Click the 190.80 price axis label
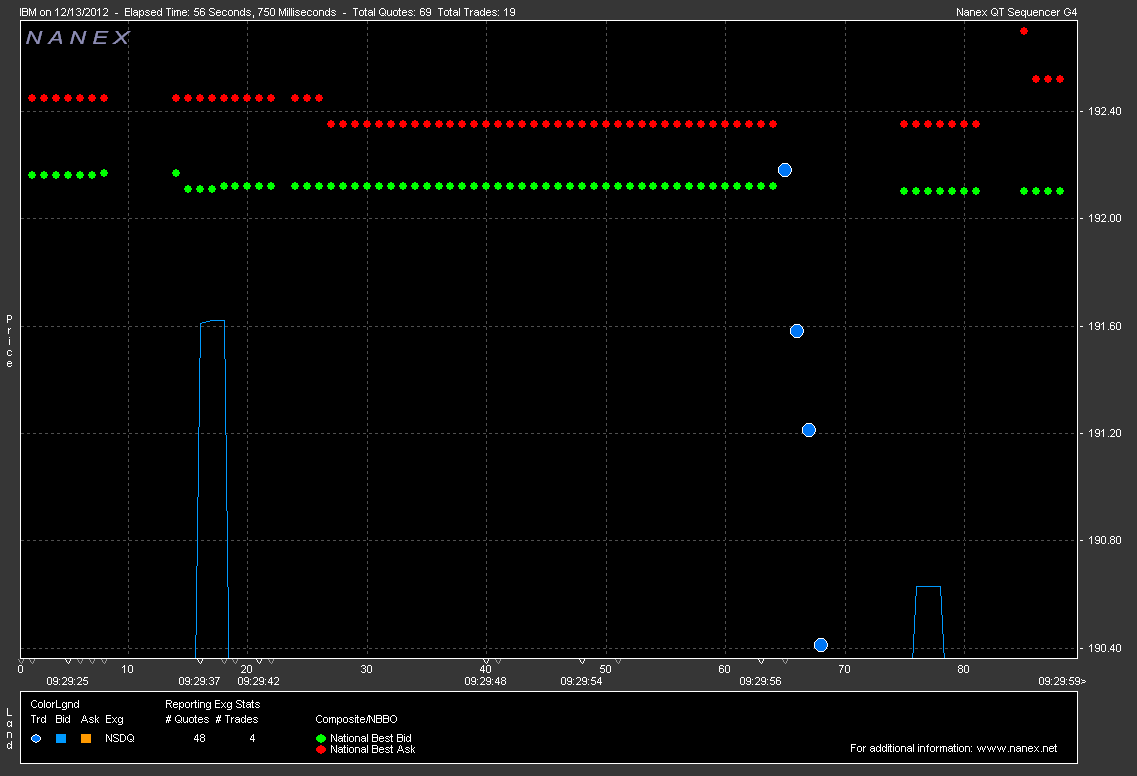Viewport: 1137px width, 776px height. tap(1104, 540)
